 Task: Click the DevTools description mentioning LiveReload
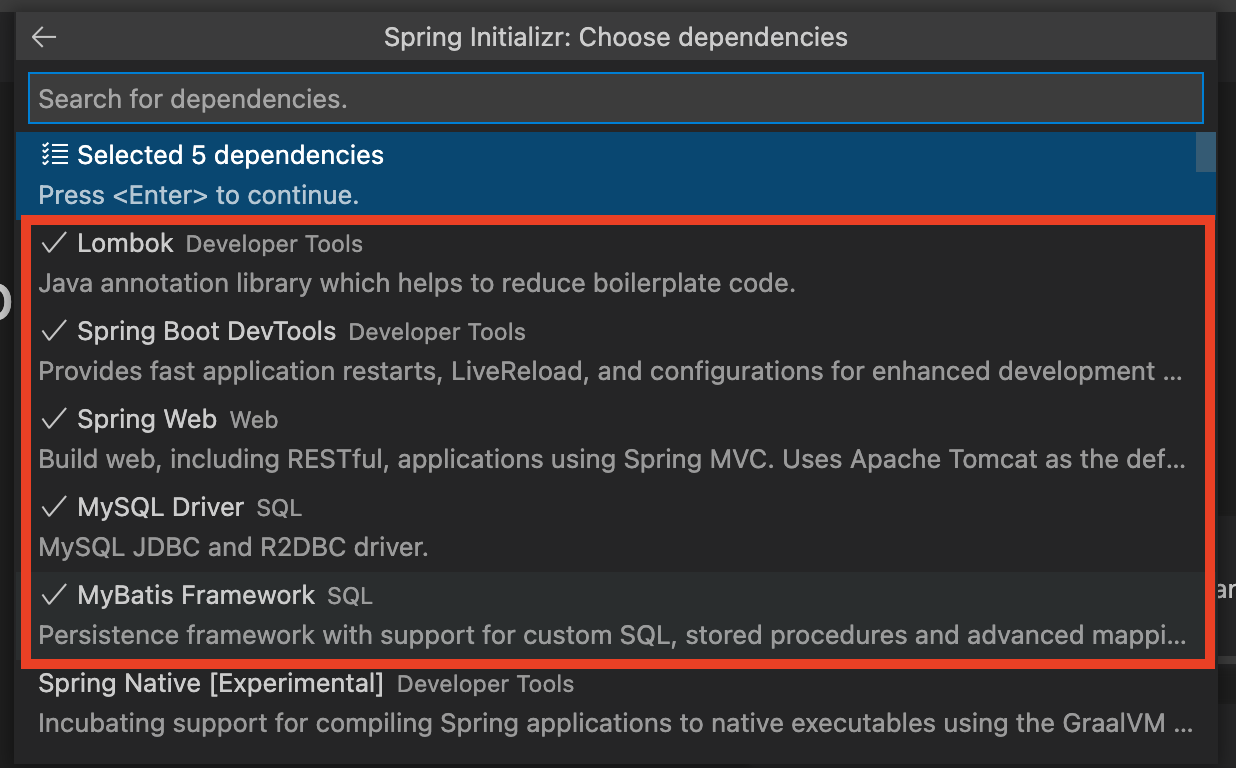pos(611,371)
